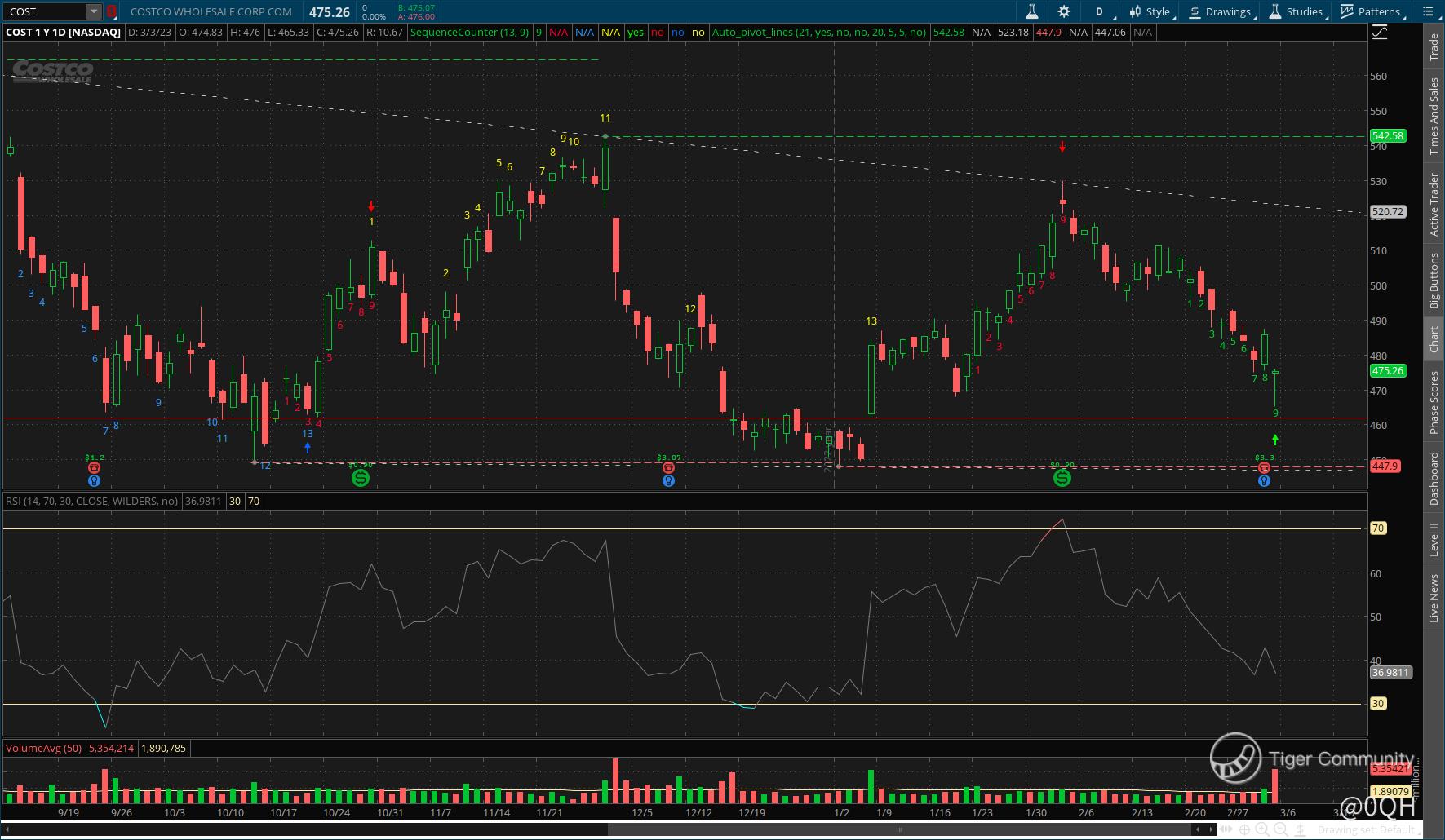Click the 5,354,214 volume value in the volume header
This screenshot has height=840, width=1445.
111,748
